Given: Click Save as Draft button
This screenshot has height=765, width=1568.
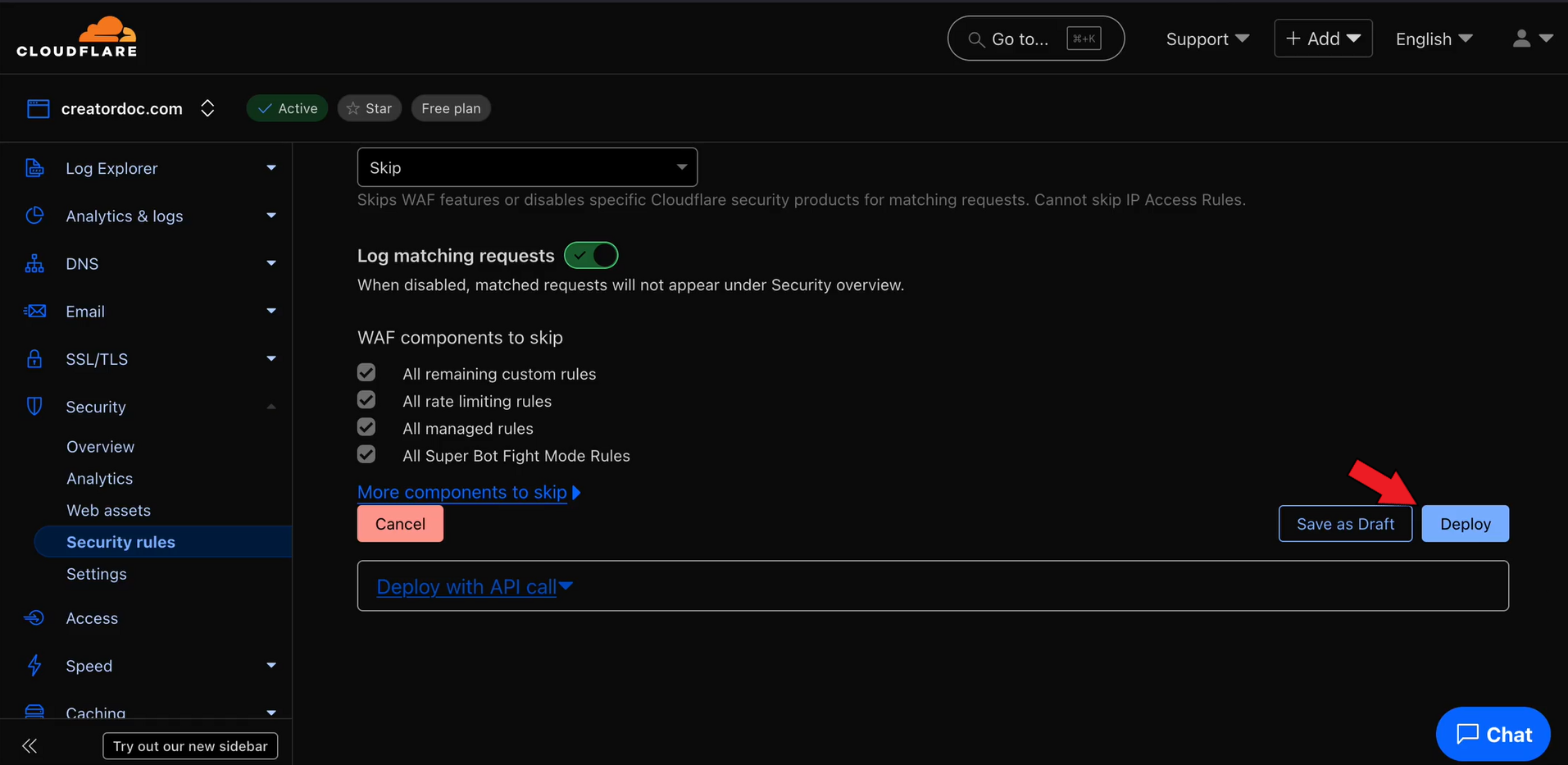Looking at the screenshot, I should 1344,524.
